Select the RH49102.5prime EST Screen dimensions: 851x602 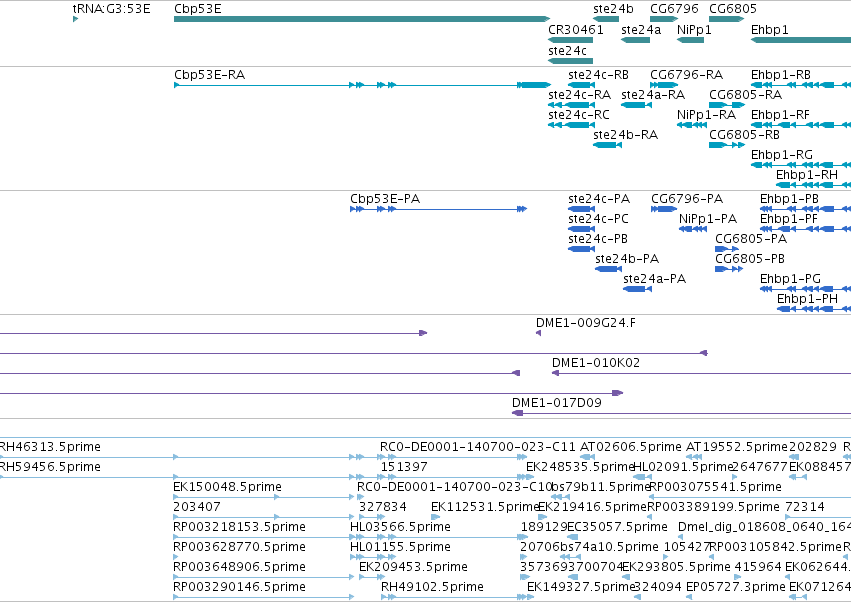click(458, 597)
